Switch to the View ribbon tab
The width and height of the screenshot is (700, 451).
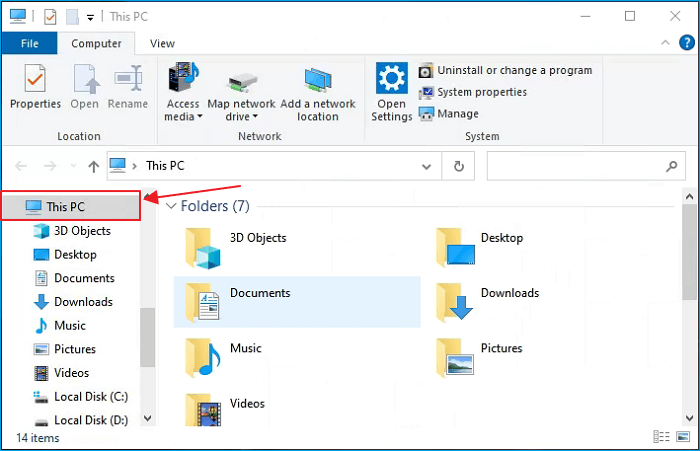[162, 43]
